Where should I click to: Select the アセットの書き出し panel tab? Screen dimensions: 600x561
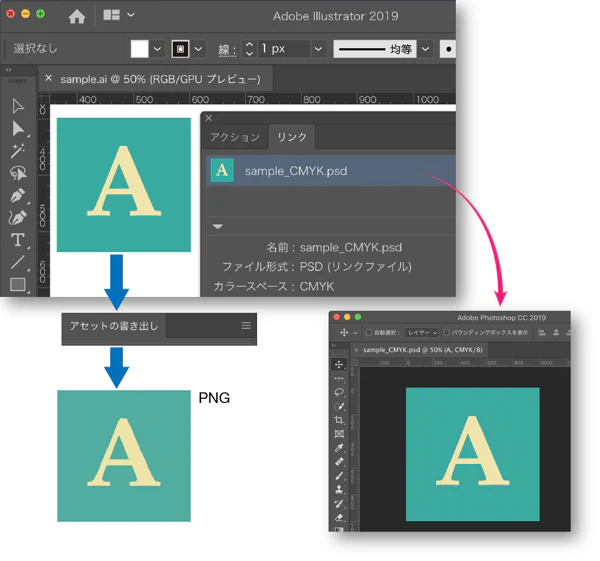click(x=114, y=326)
